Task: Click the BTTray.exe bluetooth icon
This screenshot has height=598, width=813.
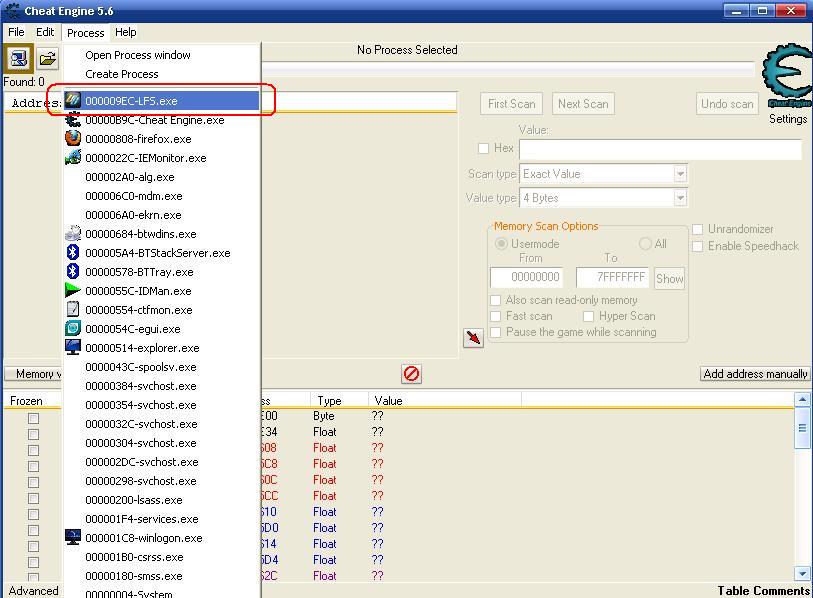Action: pos(73,272)
